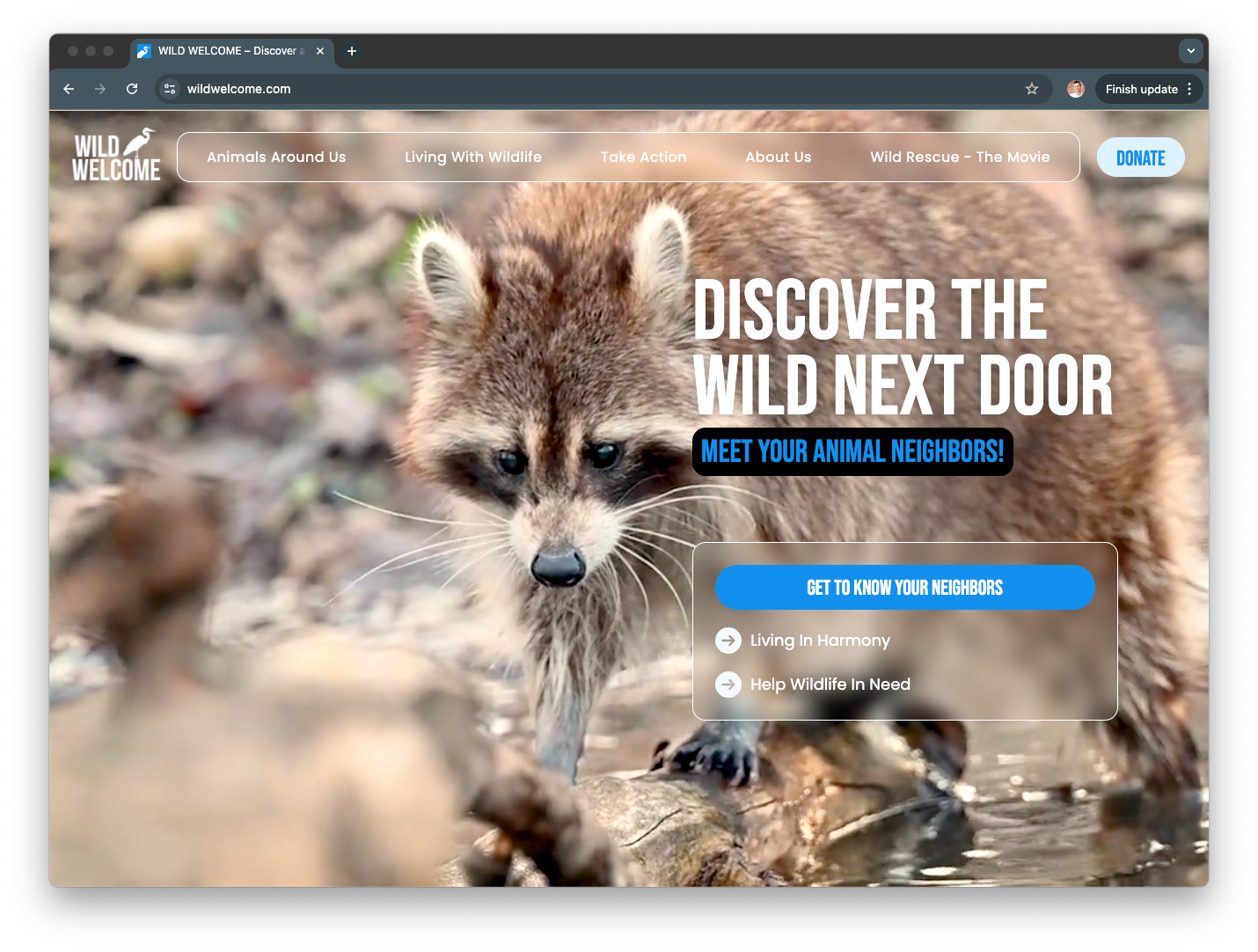Click the Meet Your Animal Neighbors banner
1258x952 pixels.
[x=852, y=452]
